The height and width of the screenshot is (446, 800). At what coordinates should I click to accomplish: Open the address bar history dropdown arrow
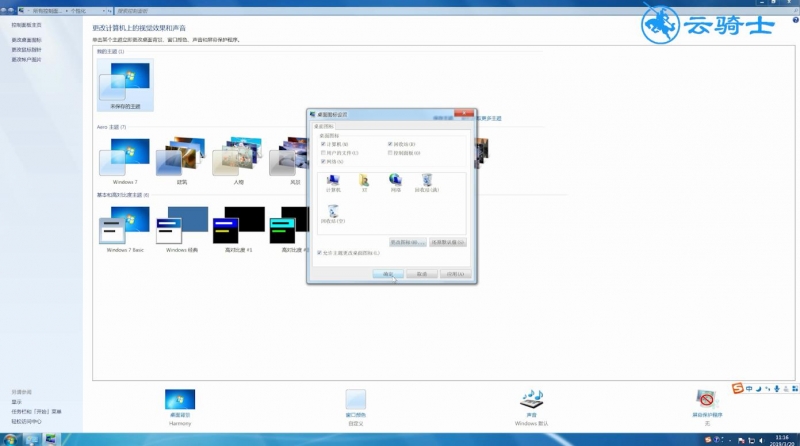point(104,10)
